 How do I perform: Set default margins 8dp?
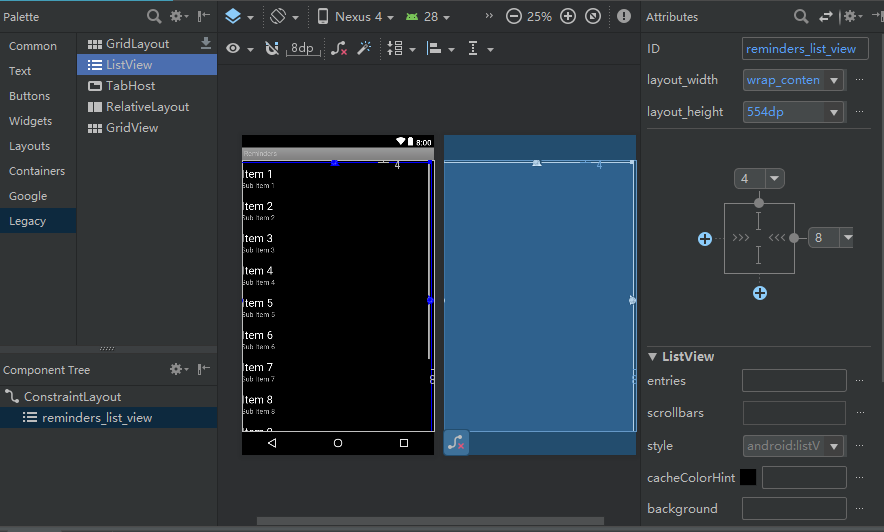coord(303,49)
